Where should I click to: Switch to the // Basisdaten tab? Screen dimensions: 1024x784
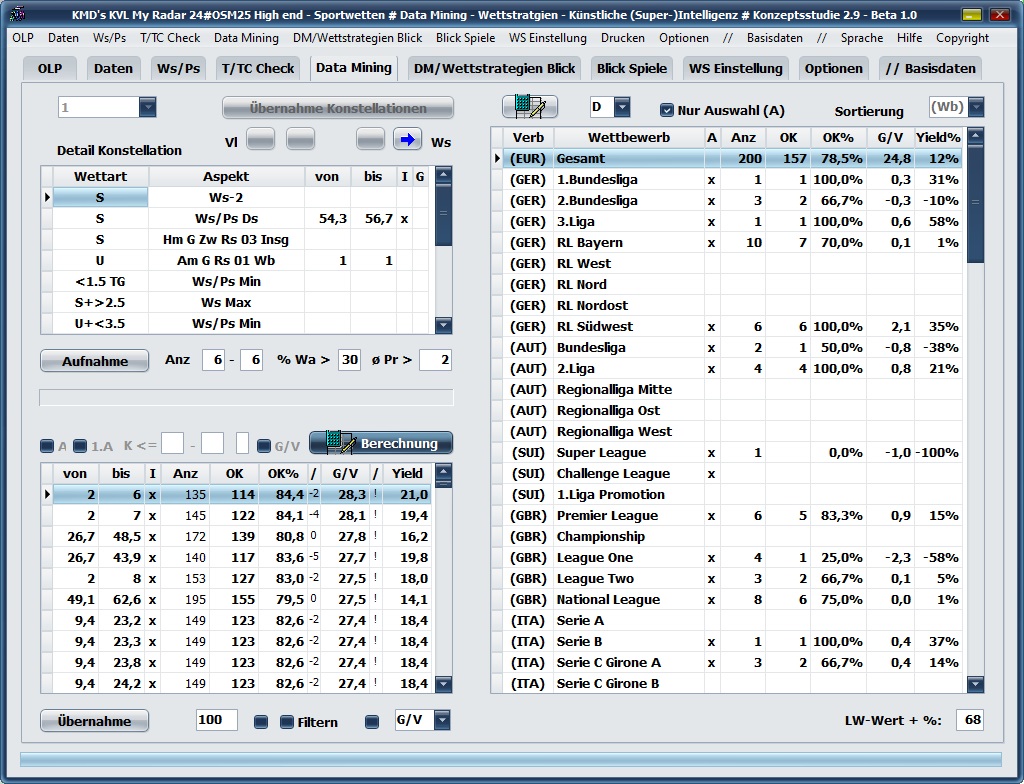pyautogui.click(x=930, y=68)
